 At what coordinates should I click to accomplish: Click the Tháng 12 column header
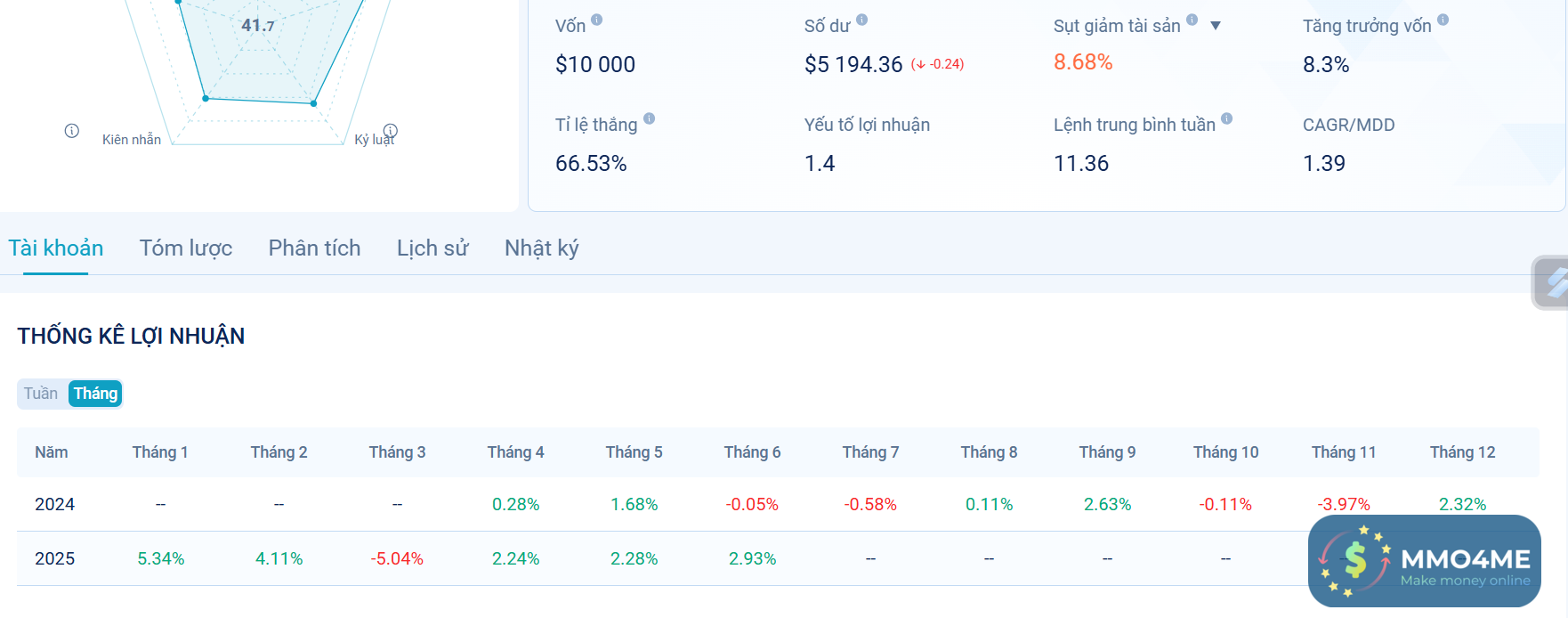point(1462,452)
